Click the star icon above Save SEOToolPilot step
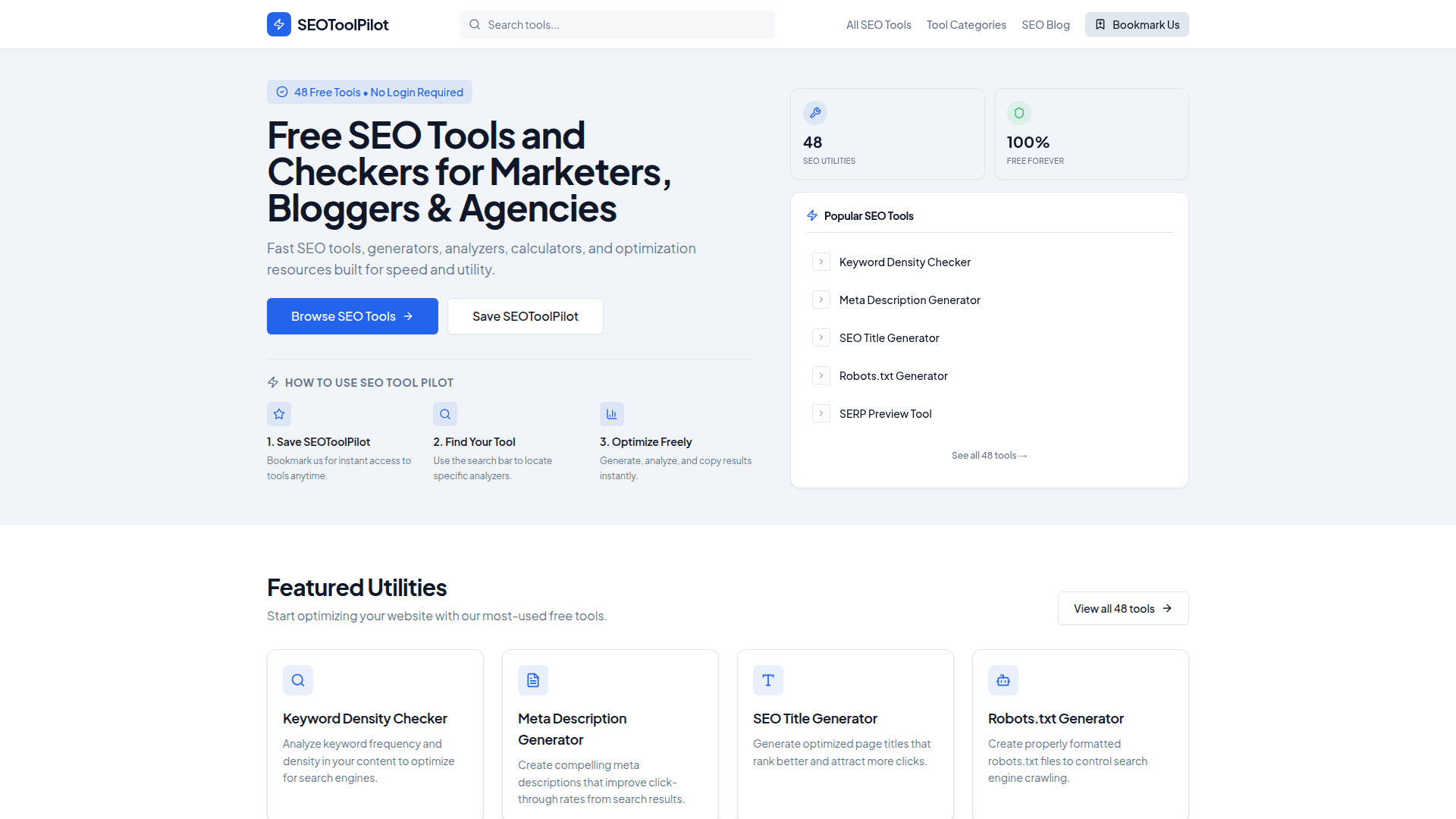1456x819 pixels. tap(279, 414)
